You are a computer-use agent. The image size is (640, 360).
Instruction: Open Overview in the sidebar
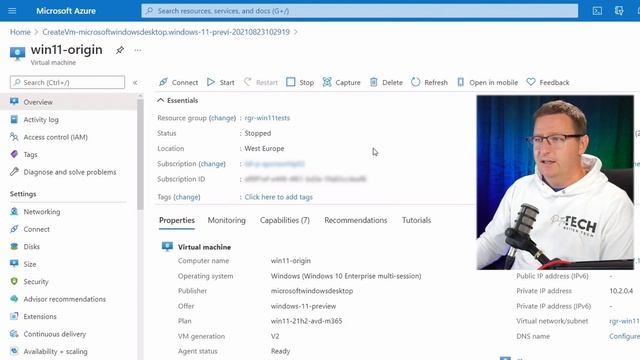69,102
